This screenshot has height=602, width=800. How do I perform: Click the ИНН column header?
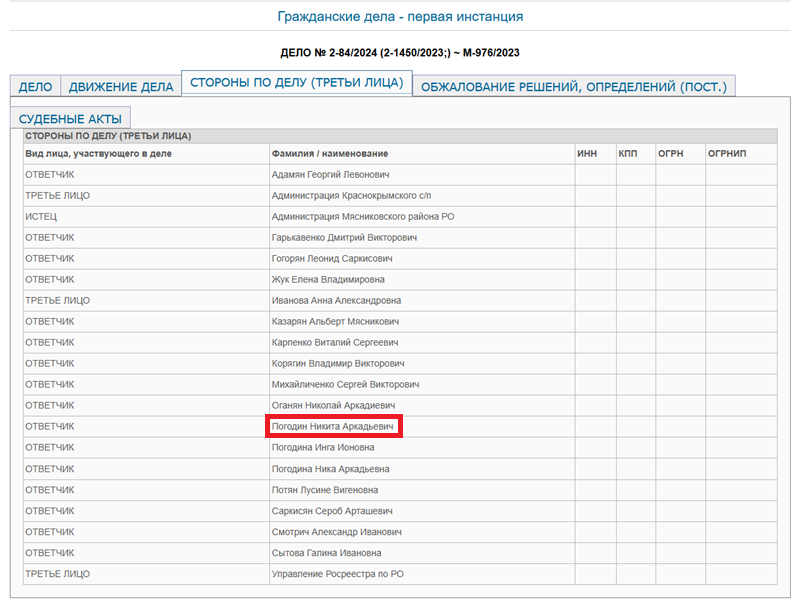(587, 154)
